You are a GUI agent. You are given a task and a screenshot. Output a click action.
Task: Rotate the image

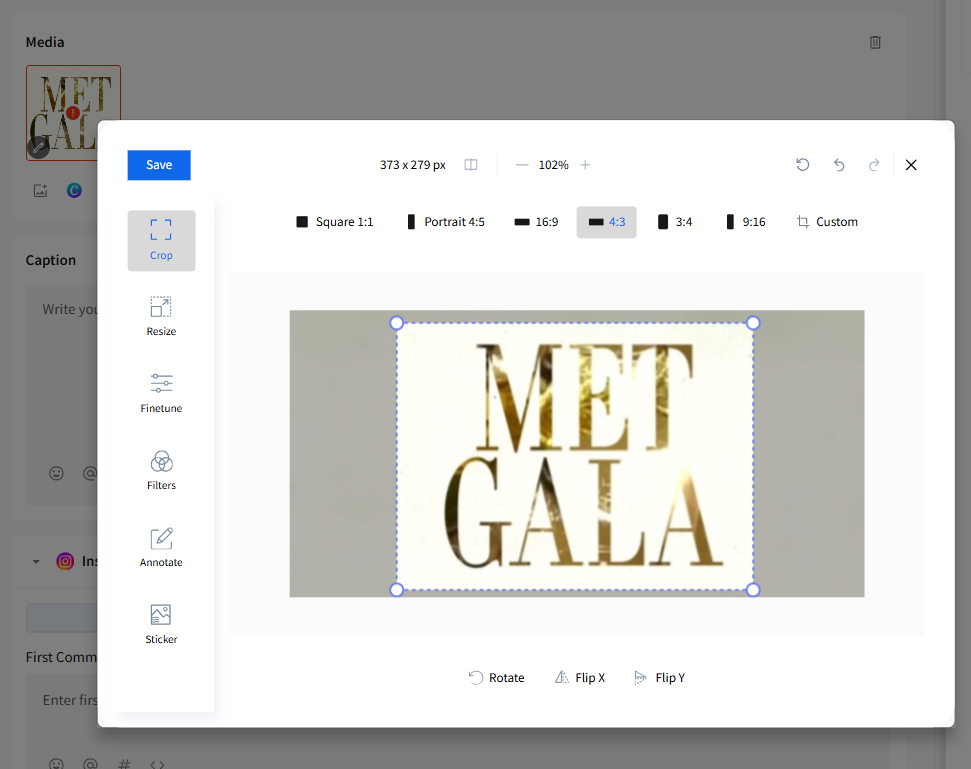[x=497, y=677]
